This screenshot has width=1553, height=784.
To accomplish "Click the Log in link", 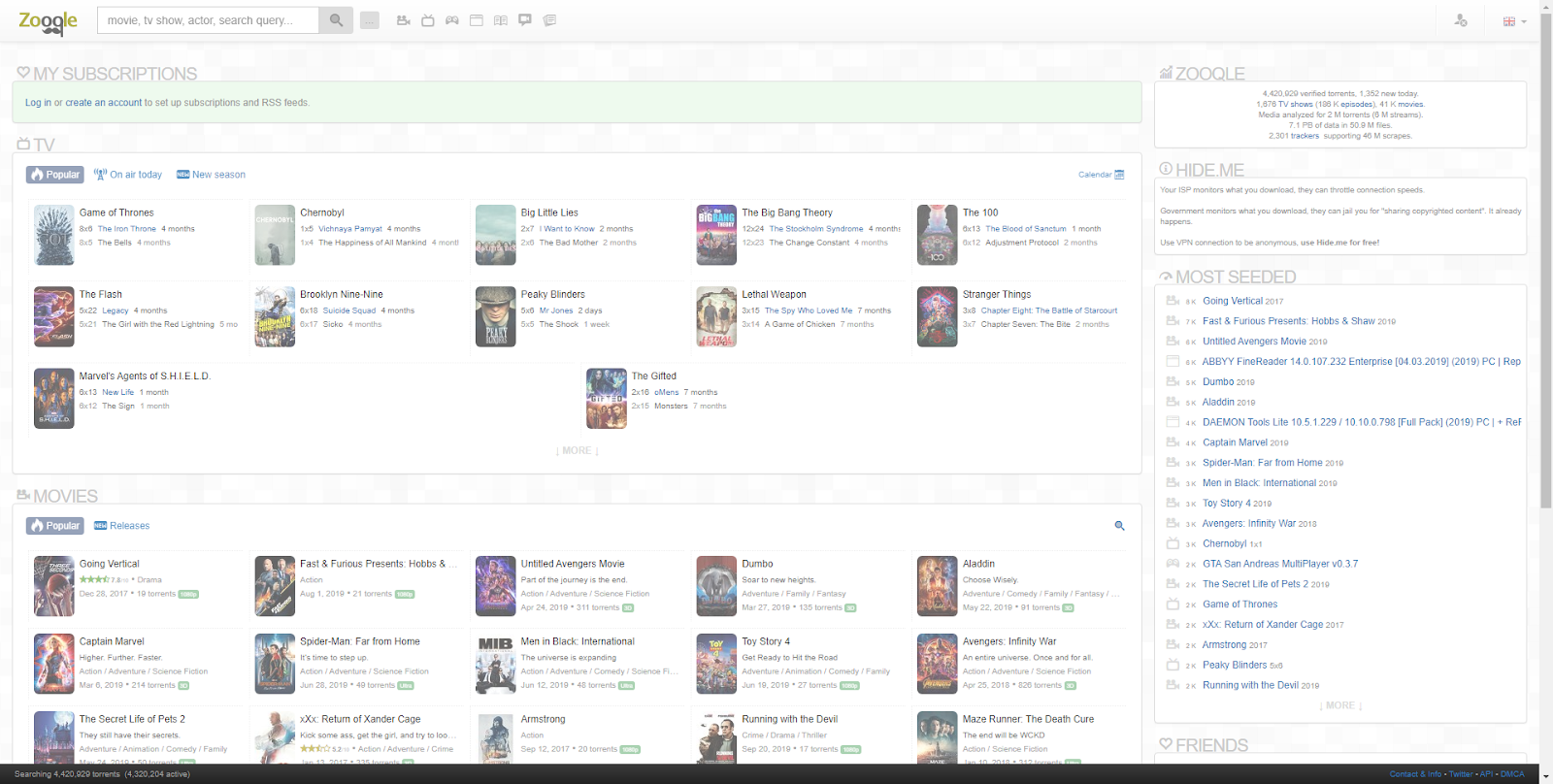I will pos(38,103).
